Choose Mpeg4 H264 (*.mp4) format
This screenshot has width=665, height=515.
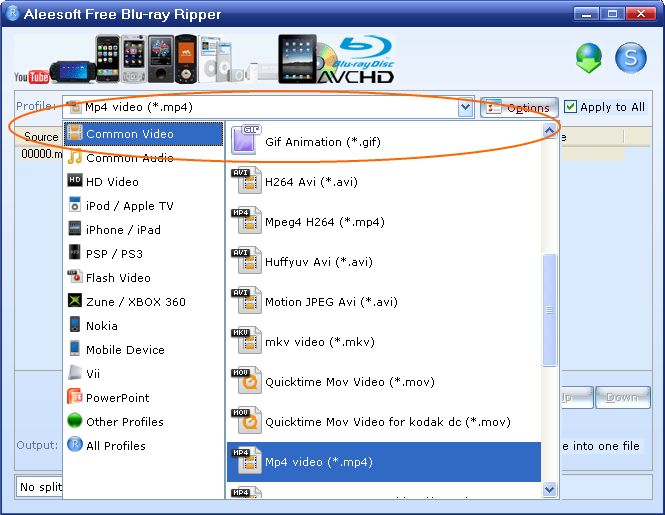tap(384, 221)
